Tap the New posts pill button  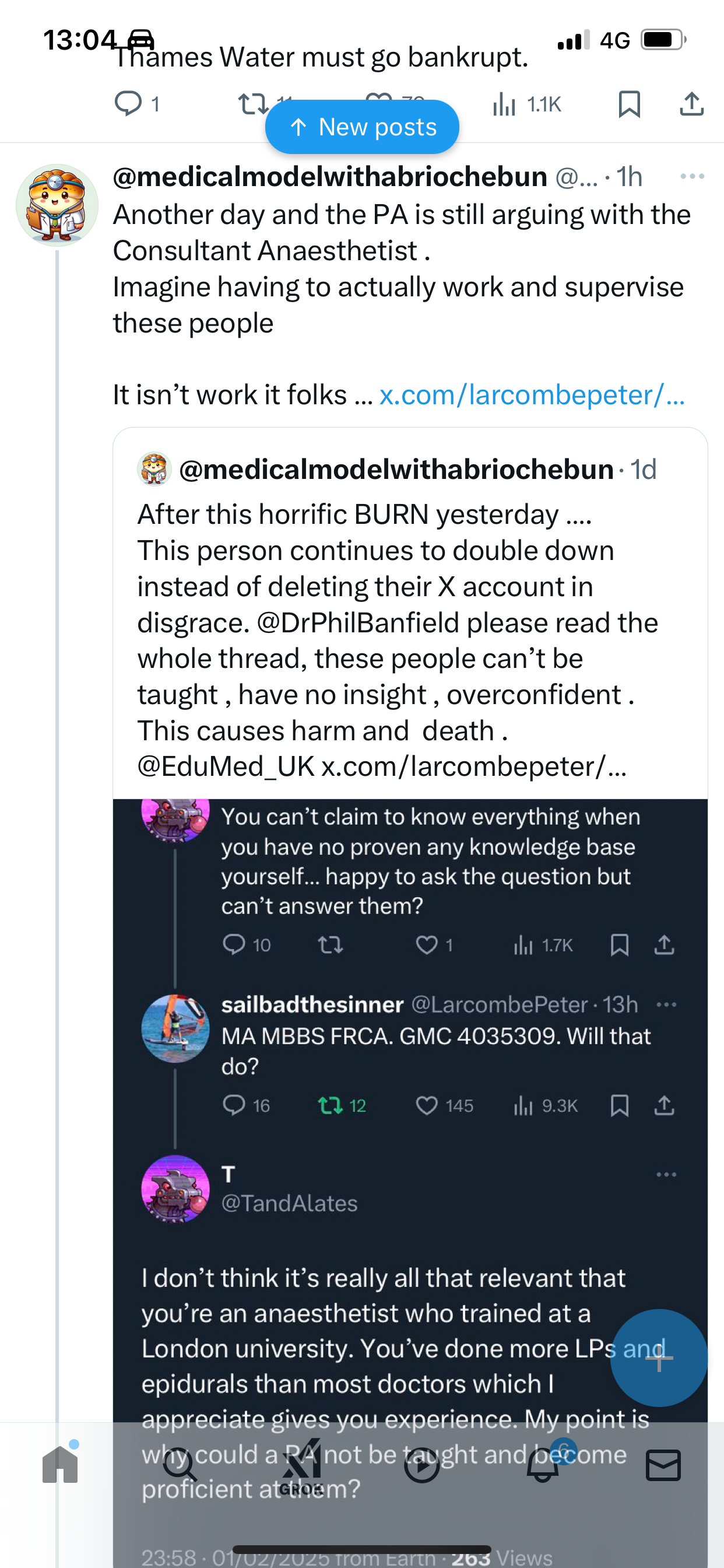pos(362,127)
